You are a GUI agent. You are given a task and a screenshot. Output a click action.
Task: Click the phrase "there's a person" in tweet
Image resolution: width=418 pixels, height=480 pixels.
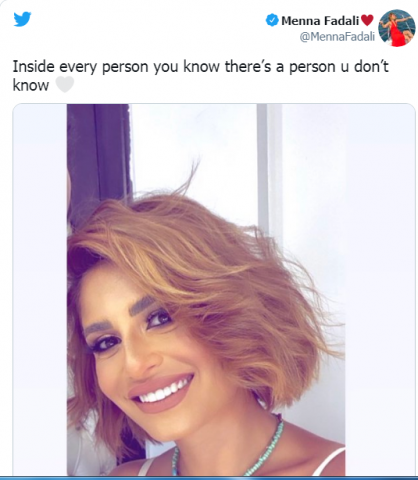pyautogui.click(x=282, y=66)
